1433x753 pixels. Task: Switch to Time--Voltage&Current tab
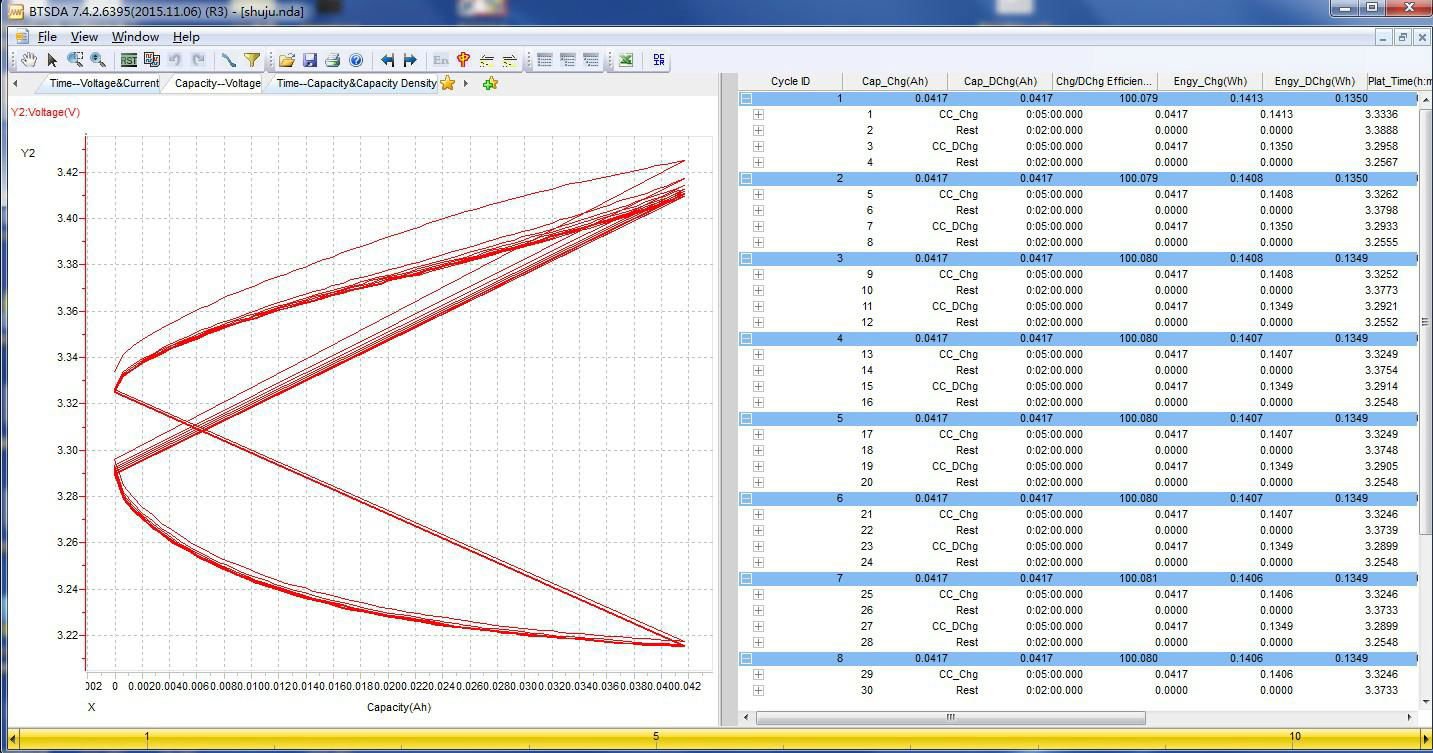(104, 83)
